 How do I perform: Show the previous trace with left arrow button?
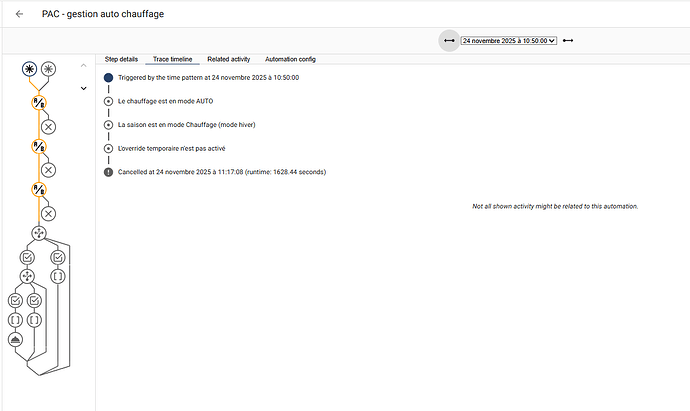pyautogui.click(x=449, y=40)
